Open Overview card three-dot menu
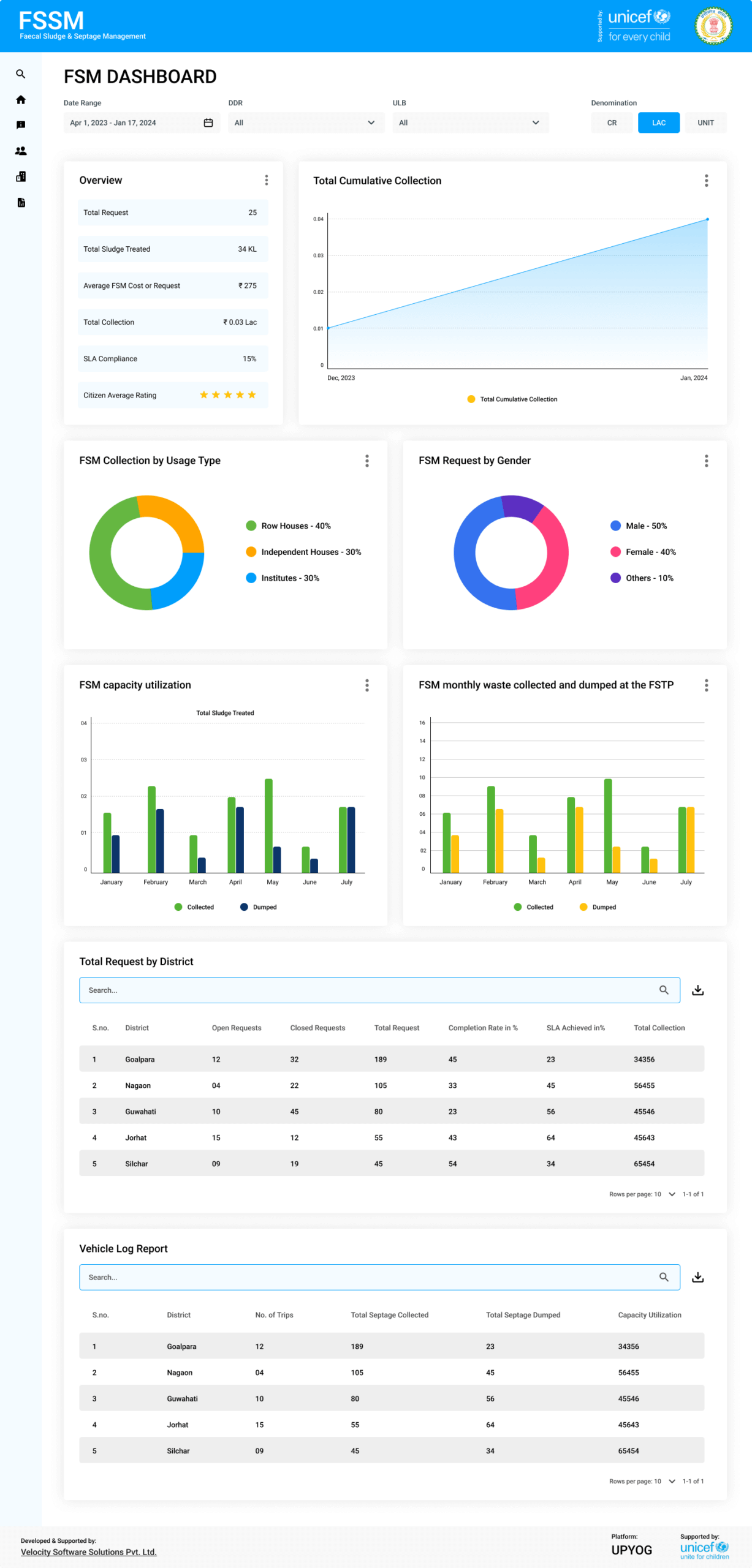This screenshot has width=752, height=1568. (x=266, y=180)
